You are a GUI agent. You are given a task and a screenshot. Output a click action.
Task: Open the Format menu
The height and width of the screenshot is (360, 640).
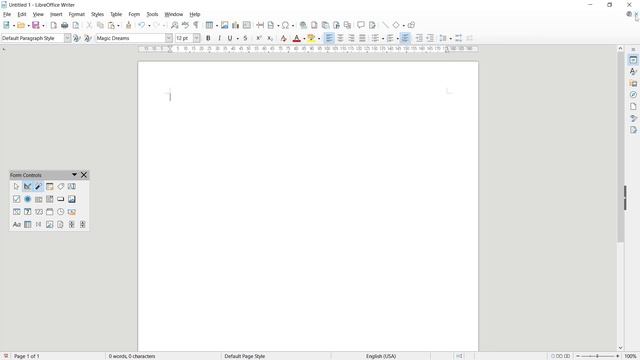(77, 14)
